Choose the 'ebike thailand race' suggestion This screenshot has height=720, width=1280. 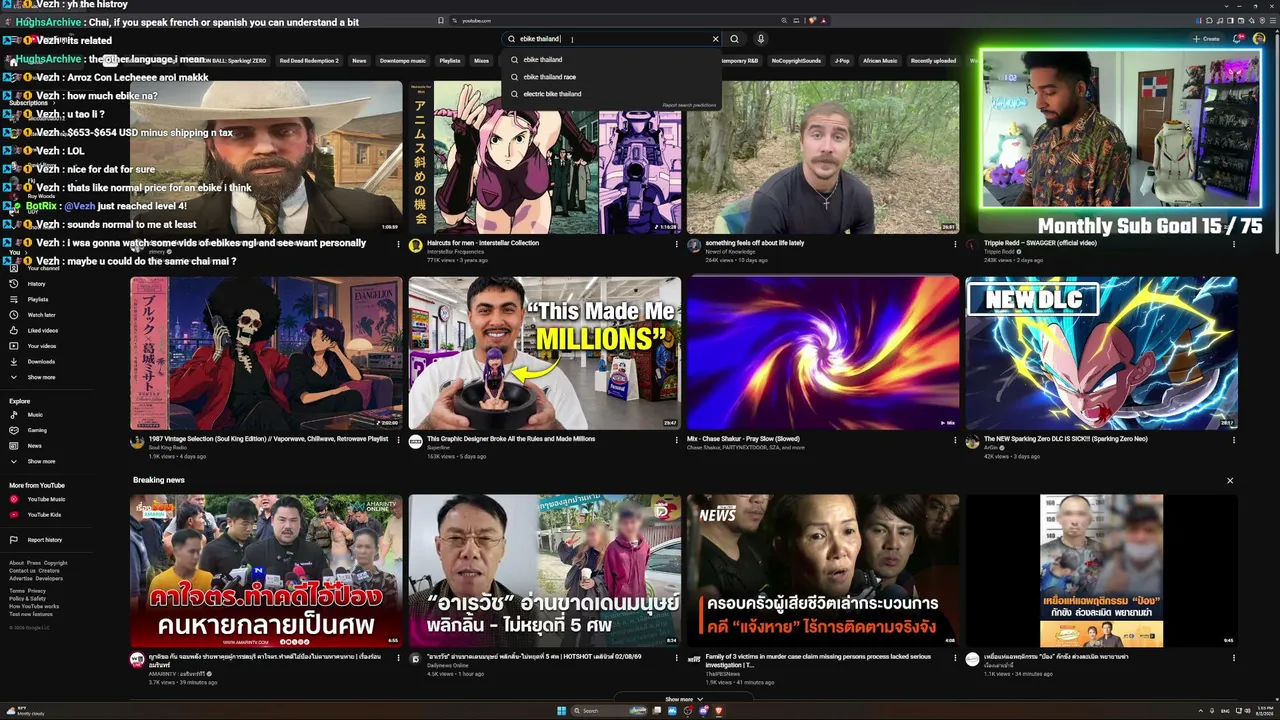pyautogui.click(x=611, y=77)
